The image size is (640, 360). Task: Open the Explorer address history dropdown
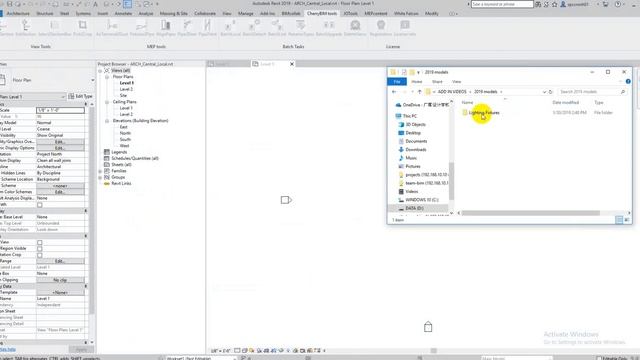pyautogui.click(x=544, y=92)
